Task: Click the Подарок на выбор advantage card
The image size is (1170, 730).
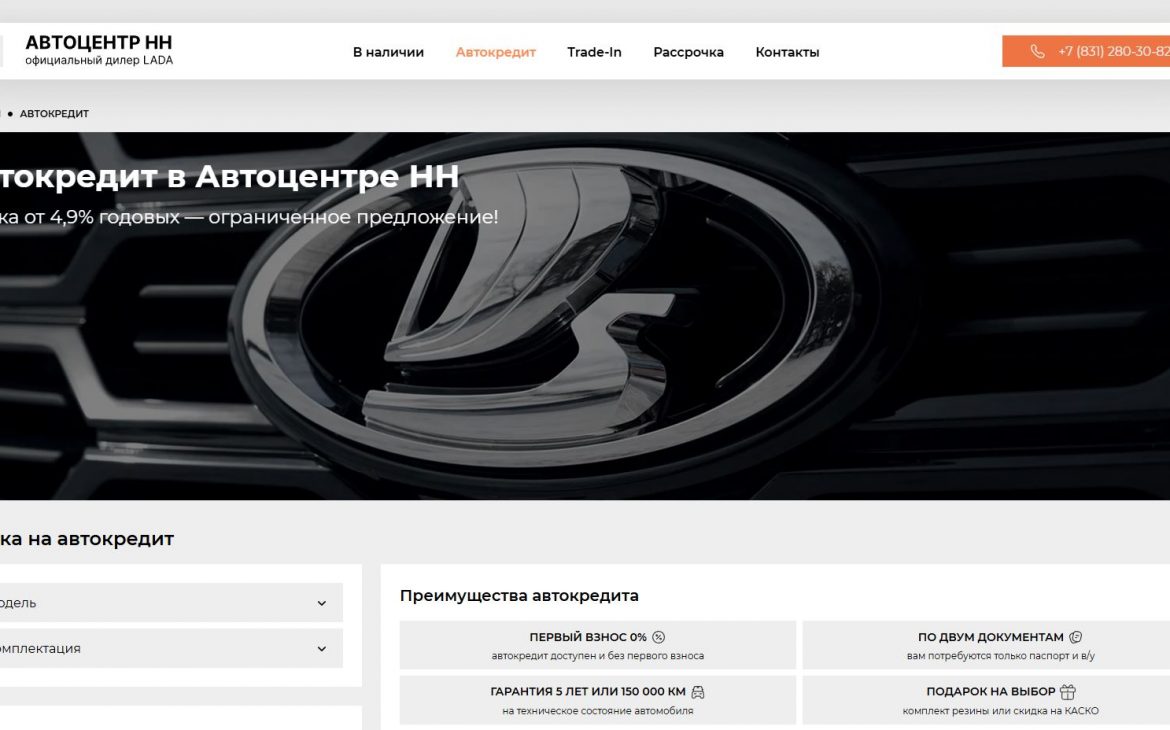Action: 1000,700
